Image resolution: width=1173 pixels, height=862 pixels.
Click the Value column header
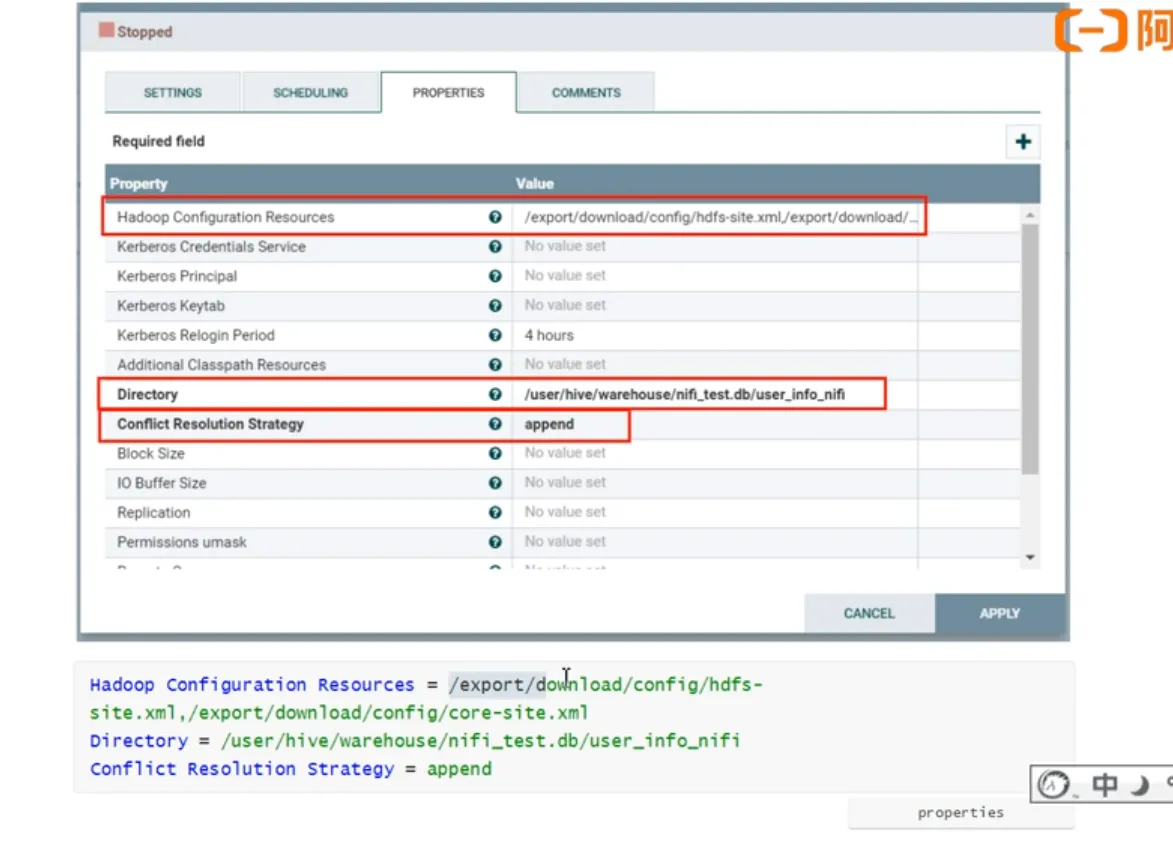[x=534, y=184]
